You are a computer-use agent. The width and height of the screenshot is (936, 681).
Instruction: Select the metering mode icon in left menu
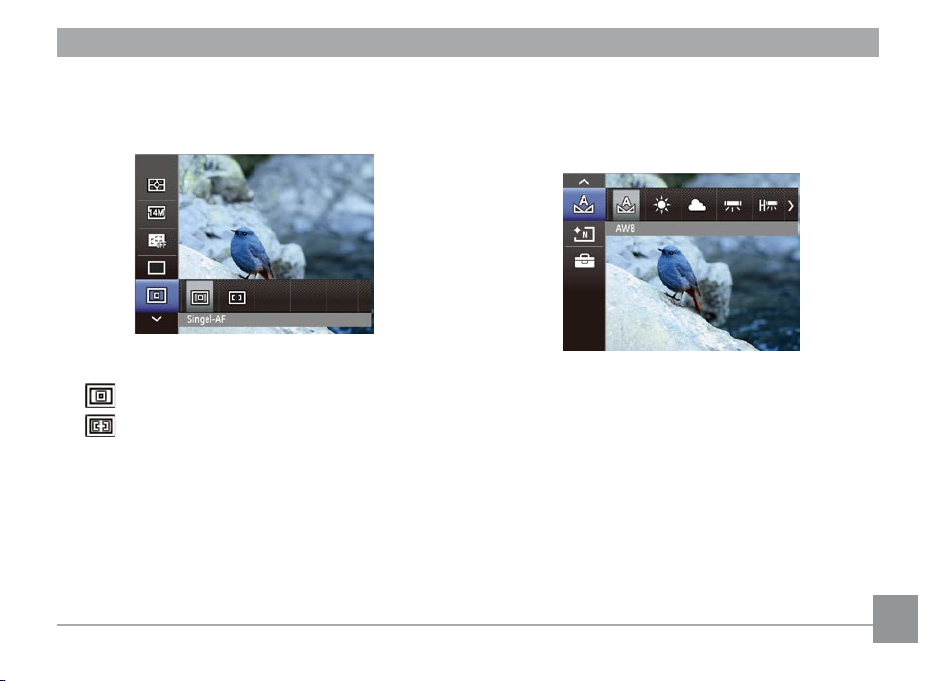(156, 185)
